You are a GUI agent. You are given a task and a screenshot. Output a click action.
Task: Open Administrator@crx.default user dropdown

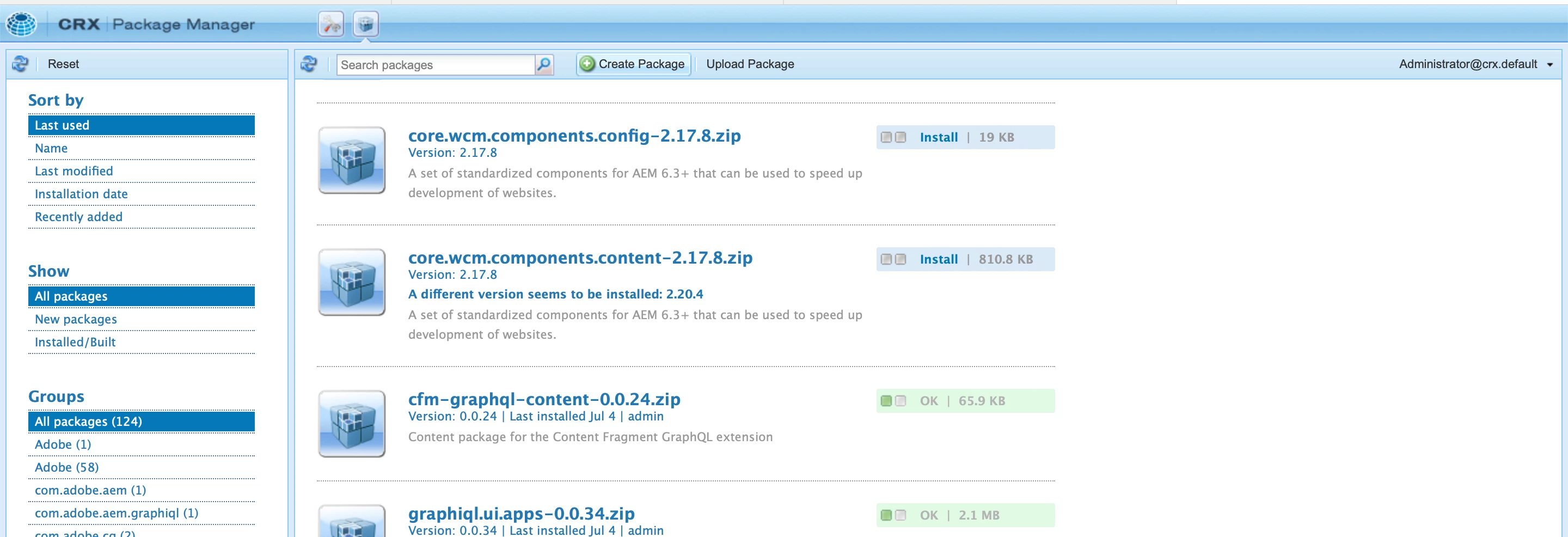click(1475, 64)
